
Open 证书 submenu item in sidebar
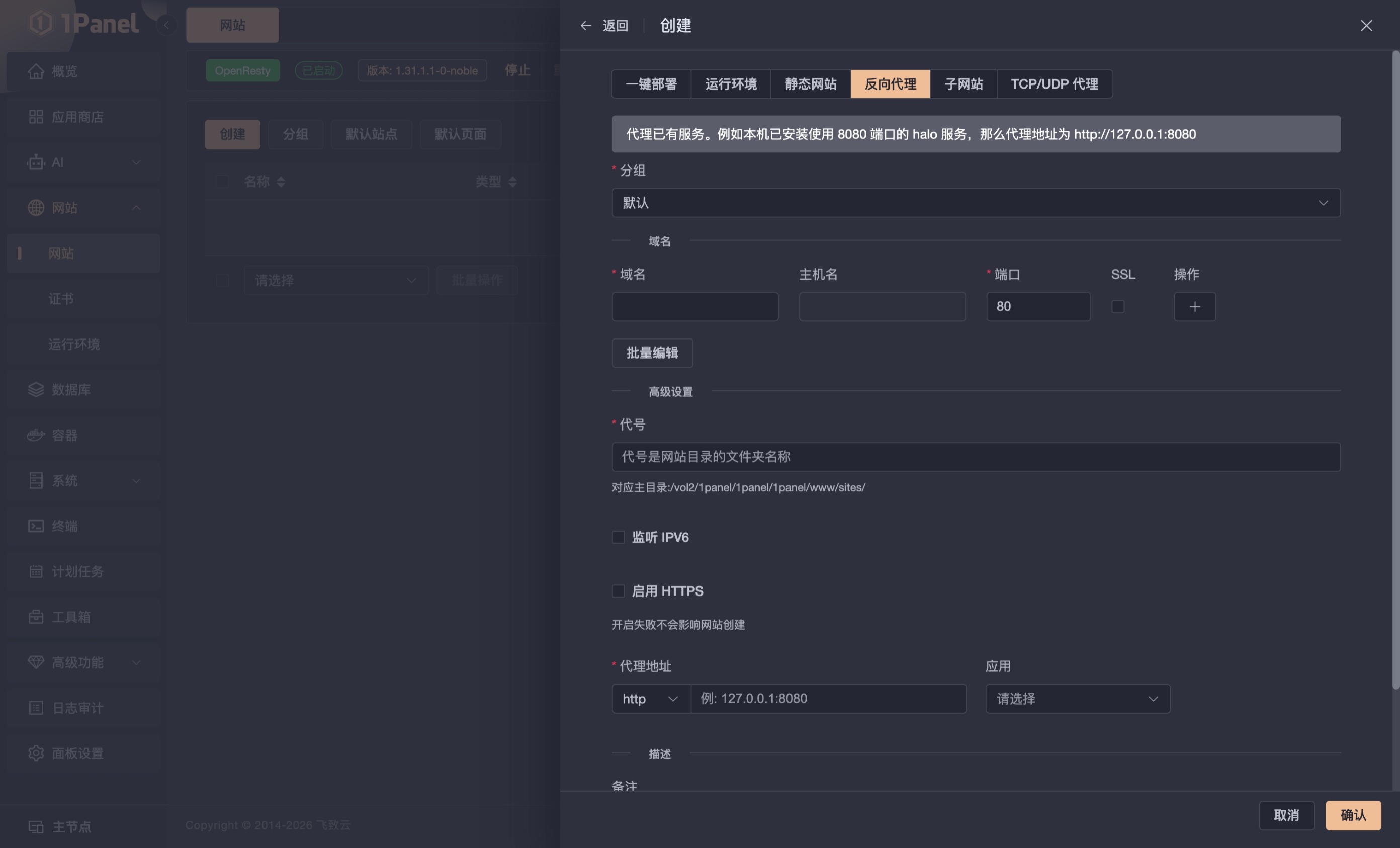point(83,299)
